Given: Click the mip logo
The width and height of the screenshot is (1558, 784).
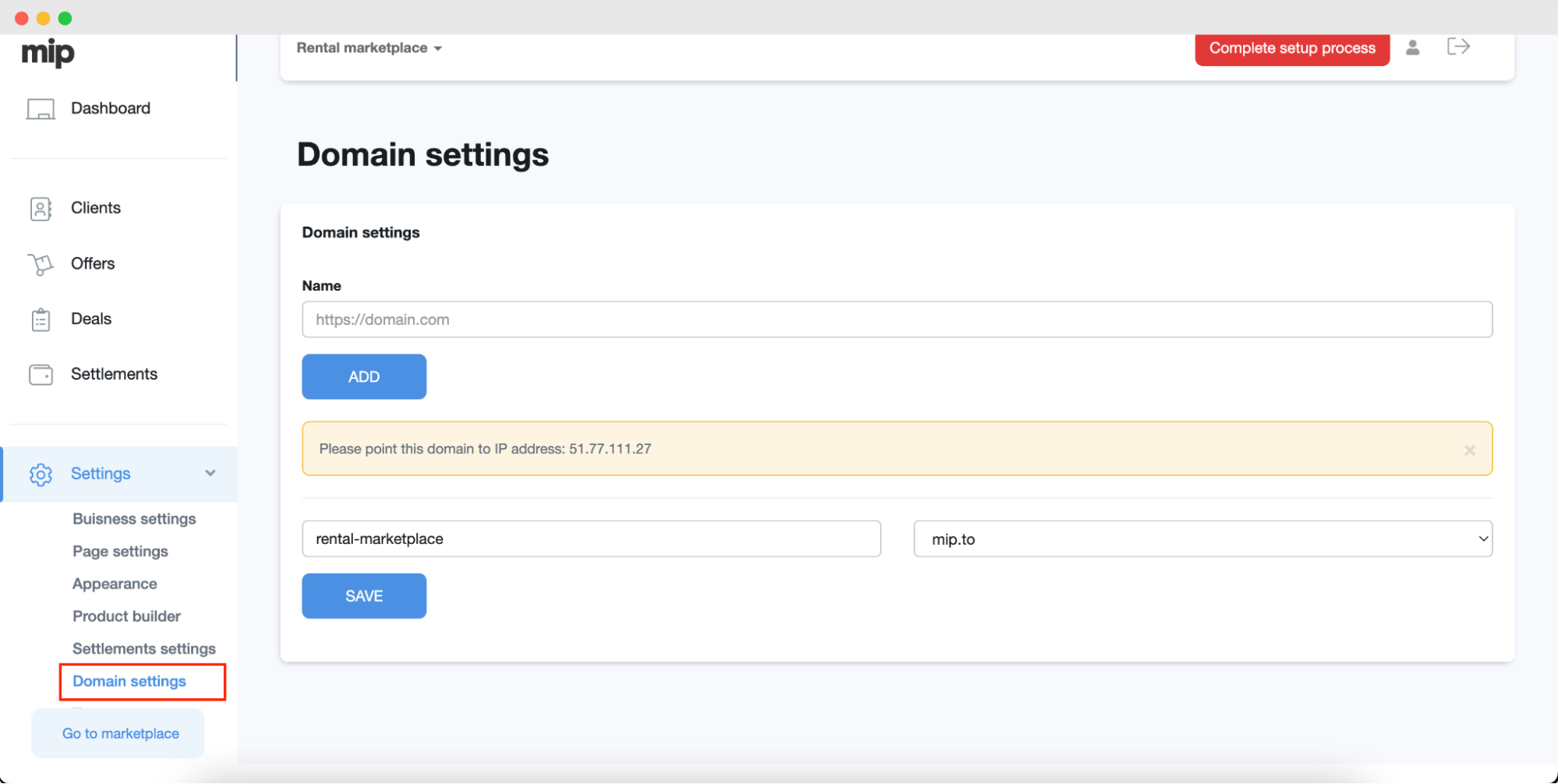Looking at the screenshot, I should pos(48,53).
